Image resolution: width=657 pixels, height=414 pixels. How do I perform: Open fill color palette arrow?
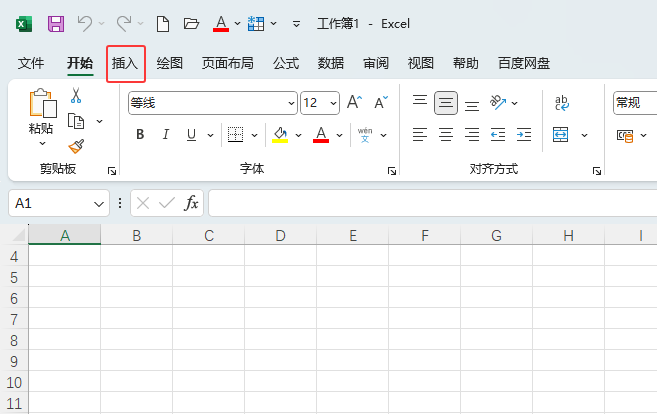point(298,135)
